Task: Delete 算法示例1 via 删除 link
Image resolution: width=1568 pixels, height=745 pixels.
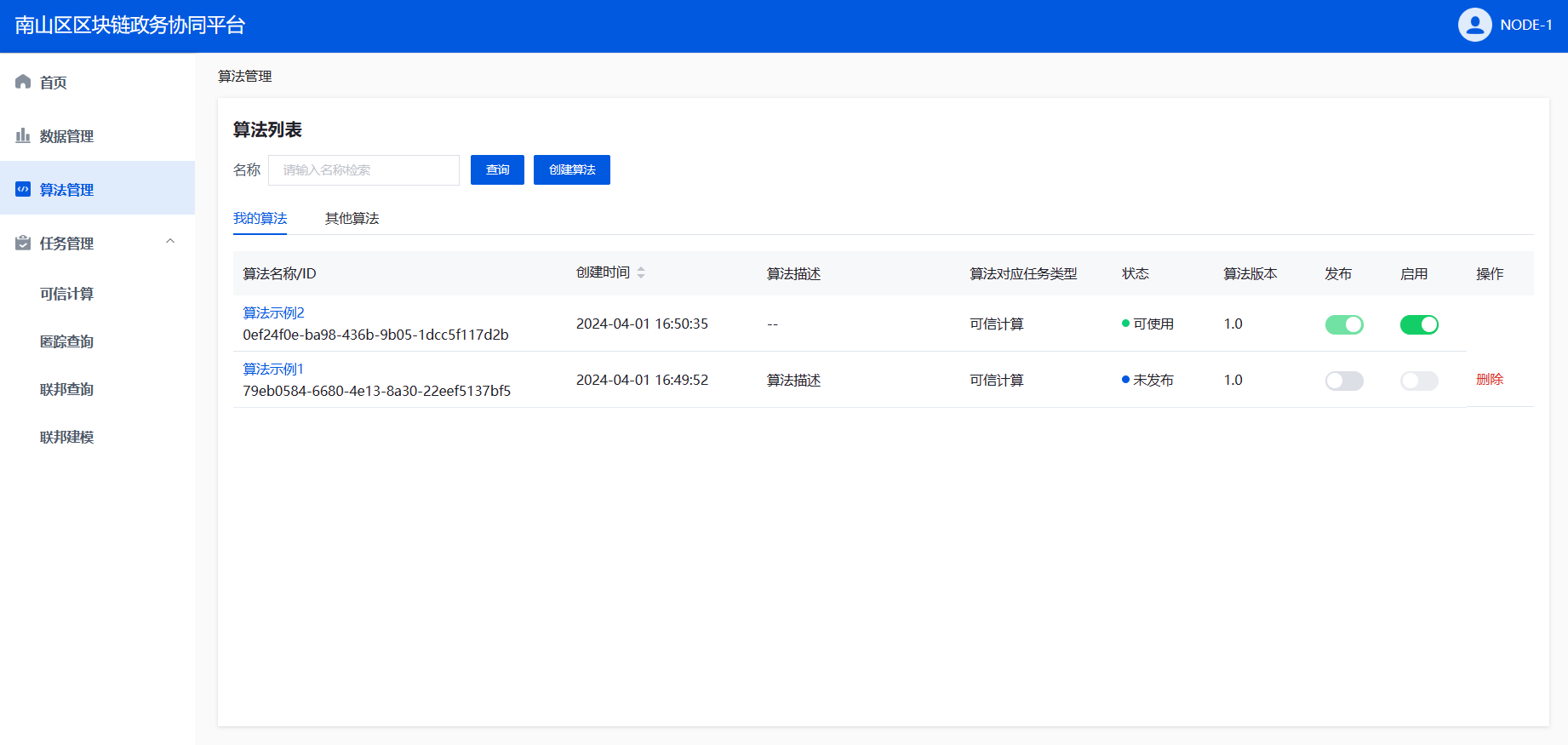Action: coord(1490,380)
